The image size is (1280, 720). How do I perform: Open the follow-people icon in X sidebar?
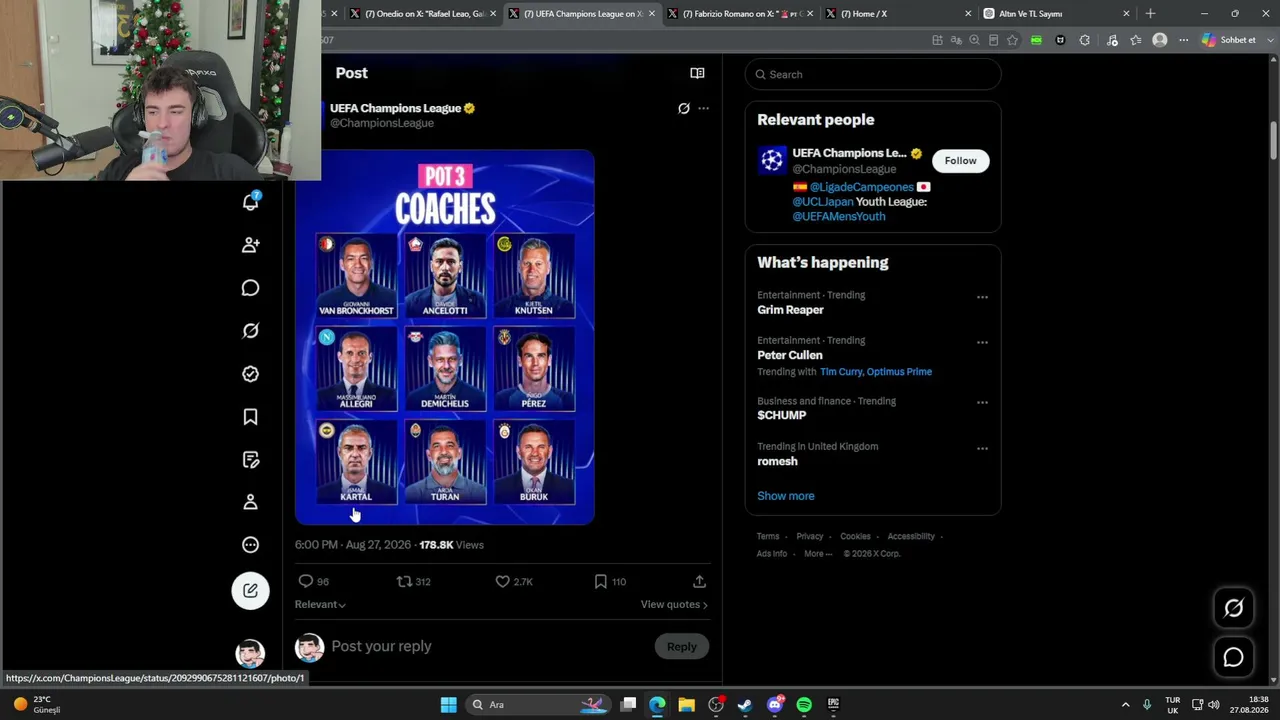tap(251, 245)
